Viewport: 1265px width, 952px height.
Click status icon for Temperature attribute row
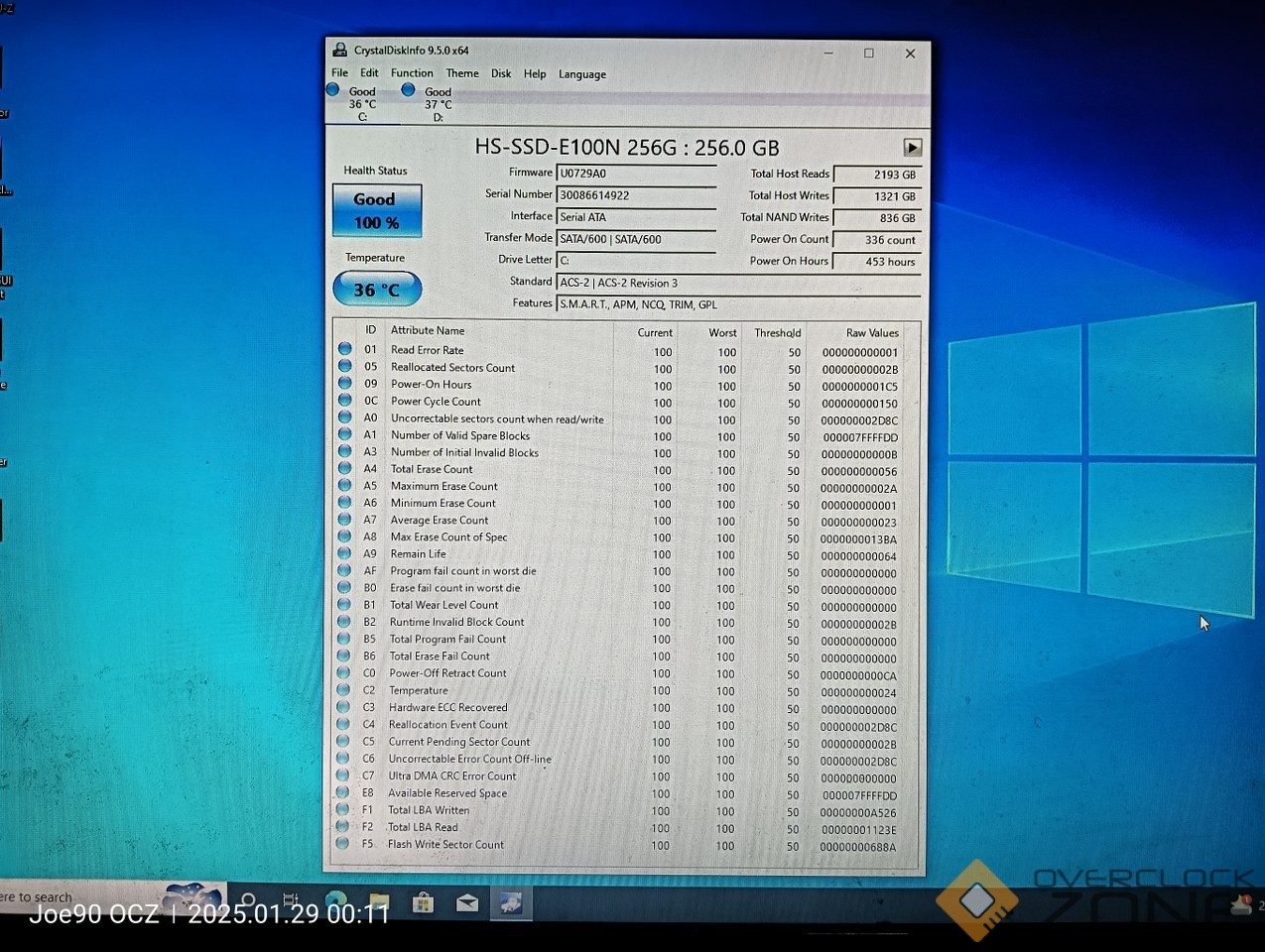(343, 690)
